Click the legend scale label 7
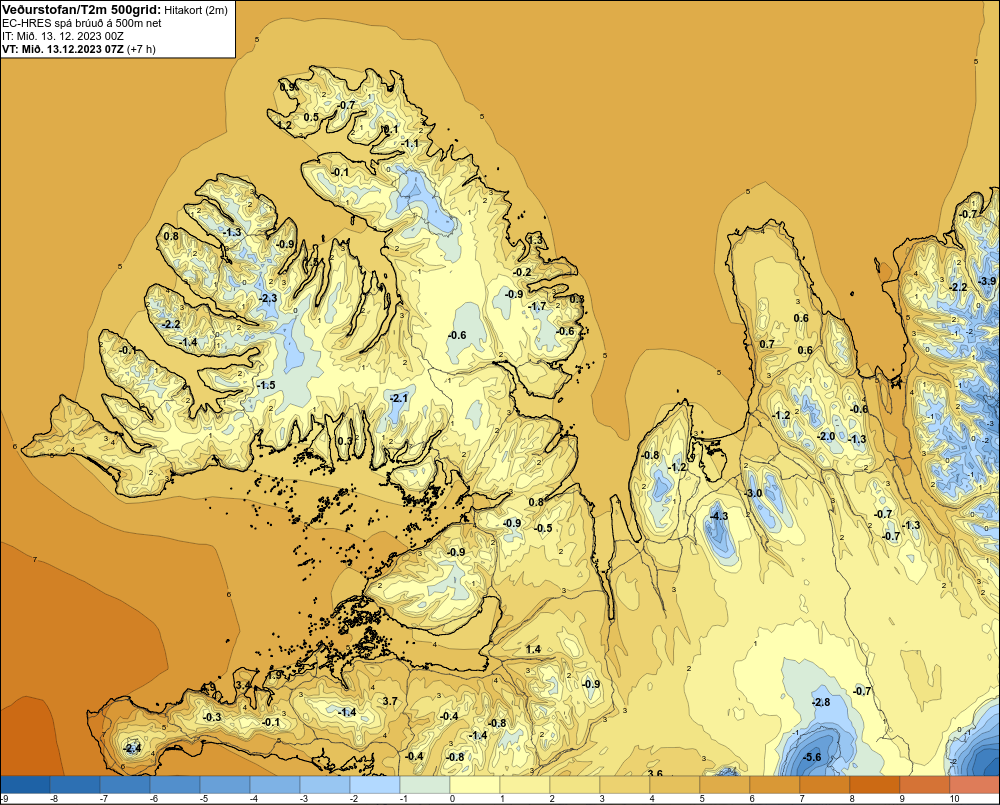The image size is (1000, 805). coord(802,799)
